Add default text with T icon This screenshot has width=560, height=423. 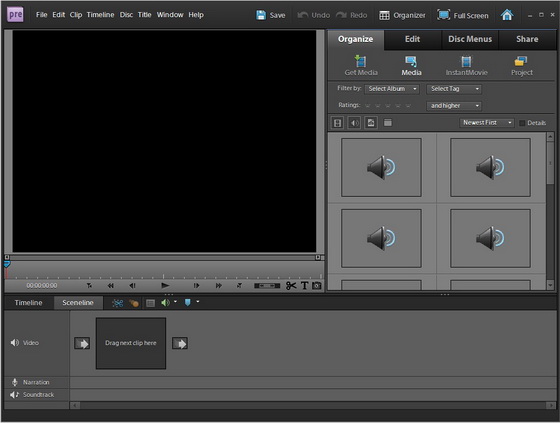pyautogui.click(x=304, y=285)
